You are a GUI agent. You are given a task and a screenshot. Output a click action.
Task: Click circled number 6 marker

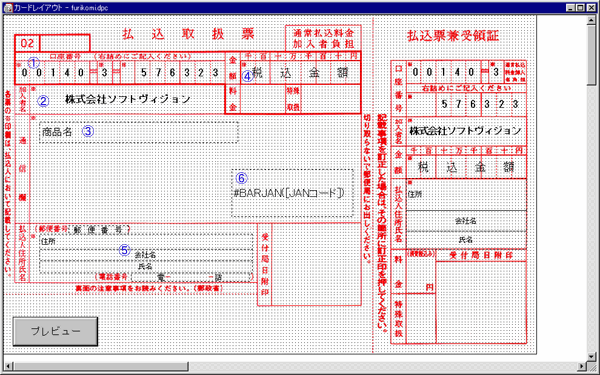pos(241,178)
